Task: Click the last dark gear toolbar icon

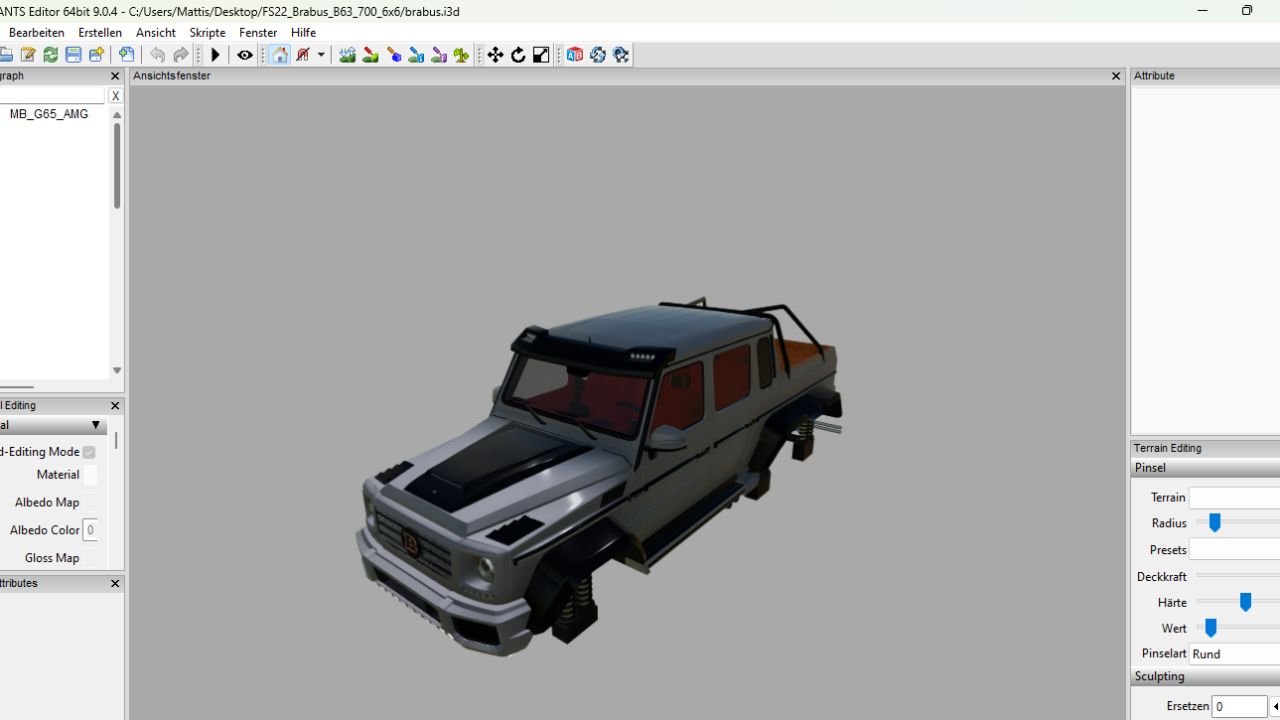Action: [621, 55]
